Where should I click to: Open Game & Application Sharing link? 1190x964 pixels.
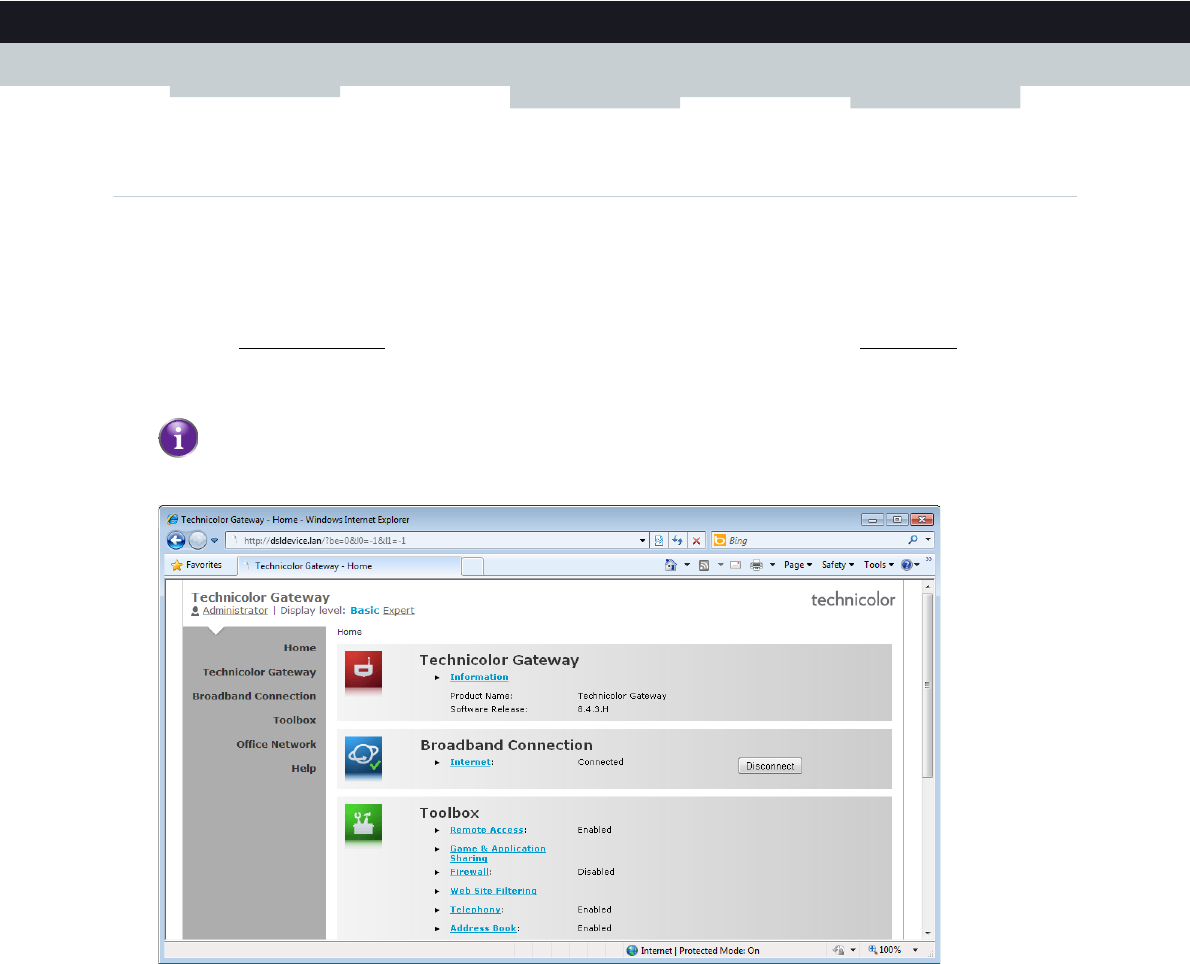click(497, 853)
